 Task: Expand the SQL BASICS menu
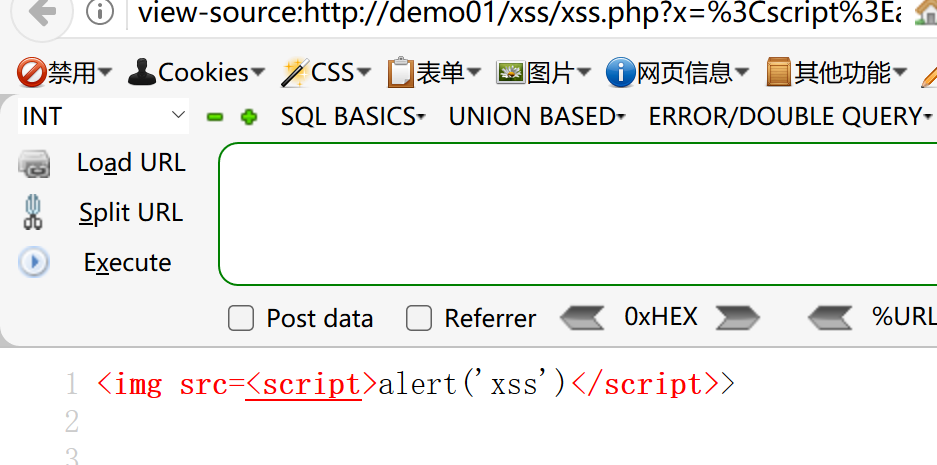tap(352, 117)
